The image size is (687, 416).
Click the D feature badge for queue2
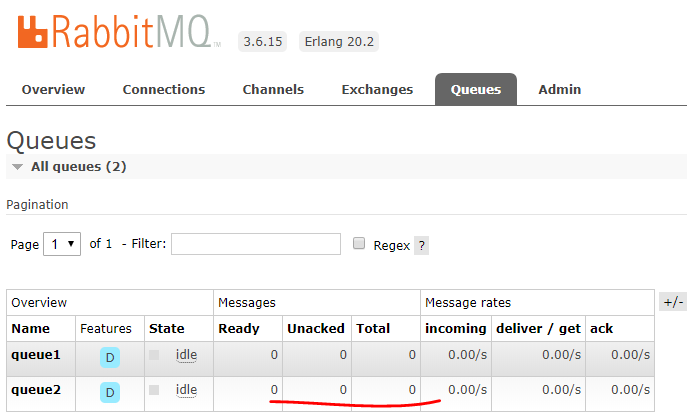tap(110, 392)
